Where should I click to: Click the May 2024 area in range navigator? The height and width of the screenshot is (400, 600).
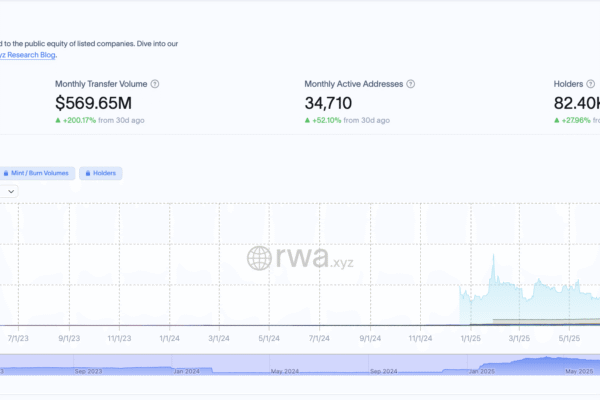284,370
